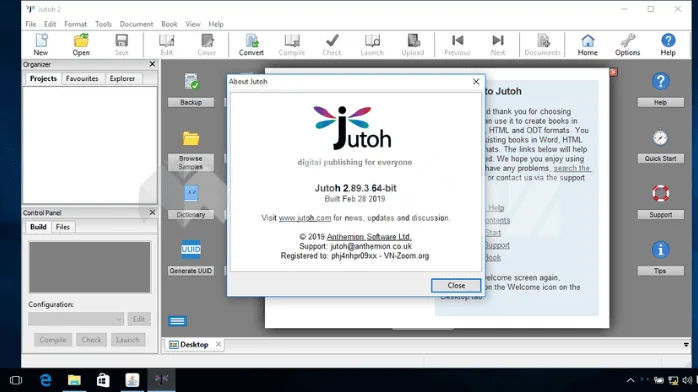Go to Previous document toolbar icon
The image size is (698, 392).
point(457,44)
